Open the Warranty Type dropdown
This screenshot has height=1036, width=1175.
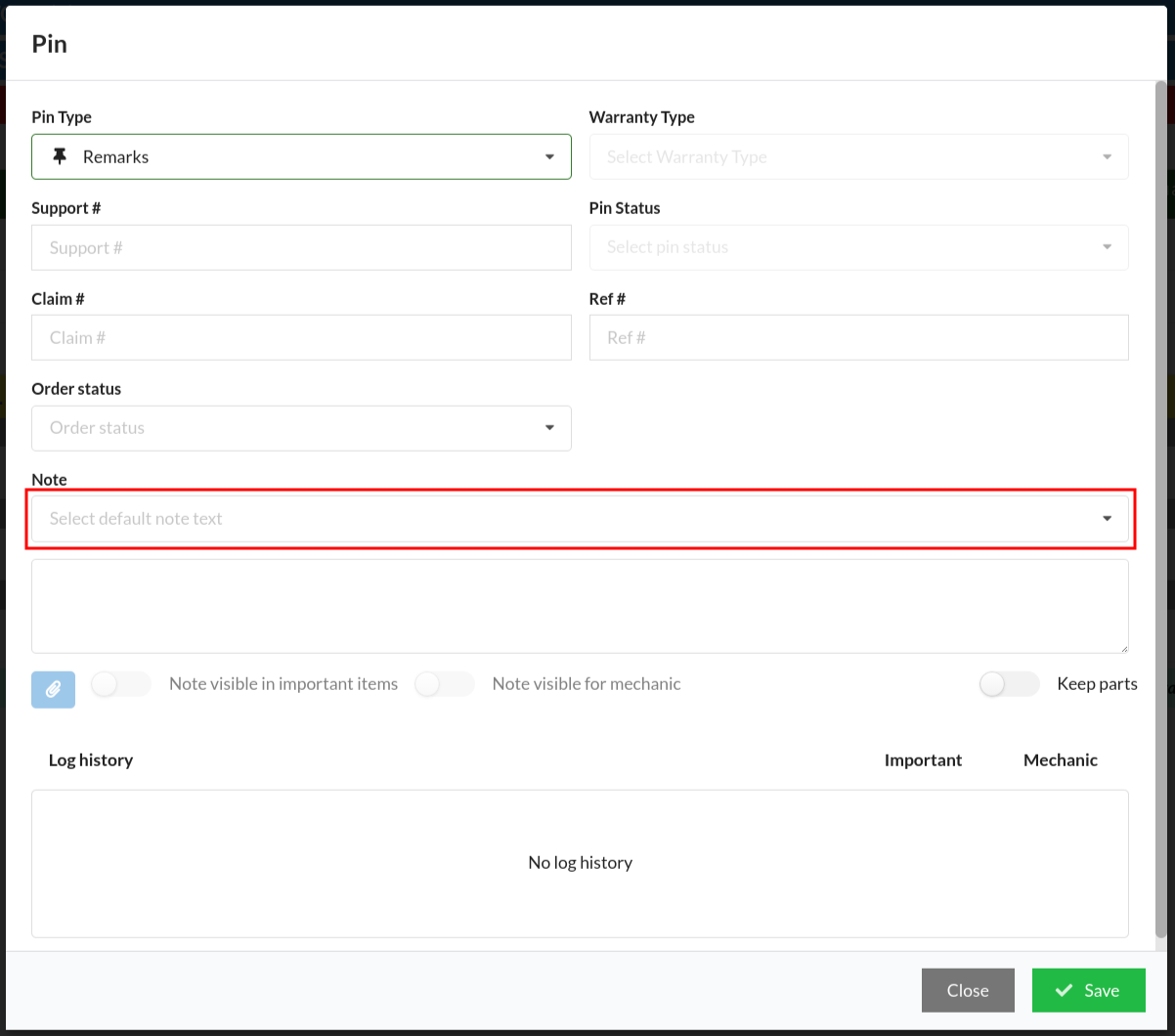pos(858,157)
